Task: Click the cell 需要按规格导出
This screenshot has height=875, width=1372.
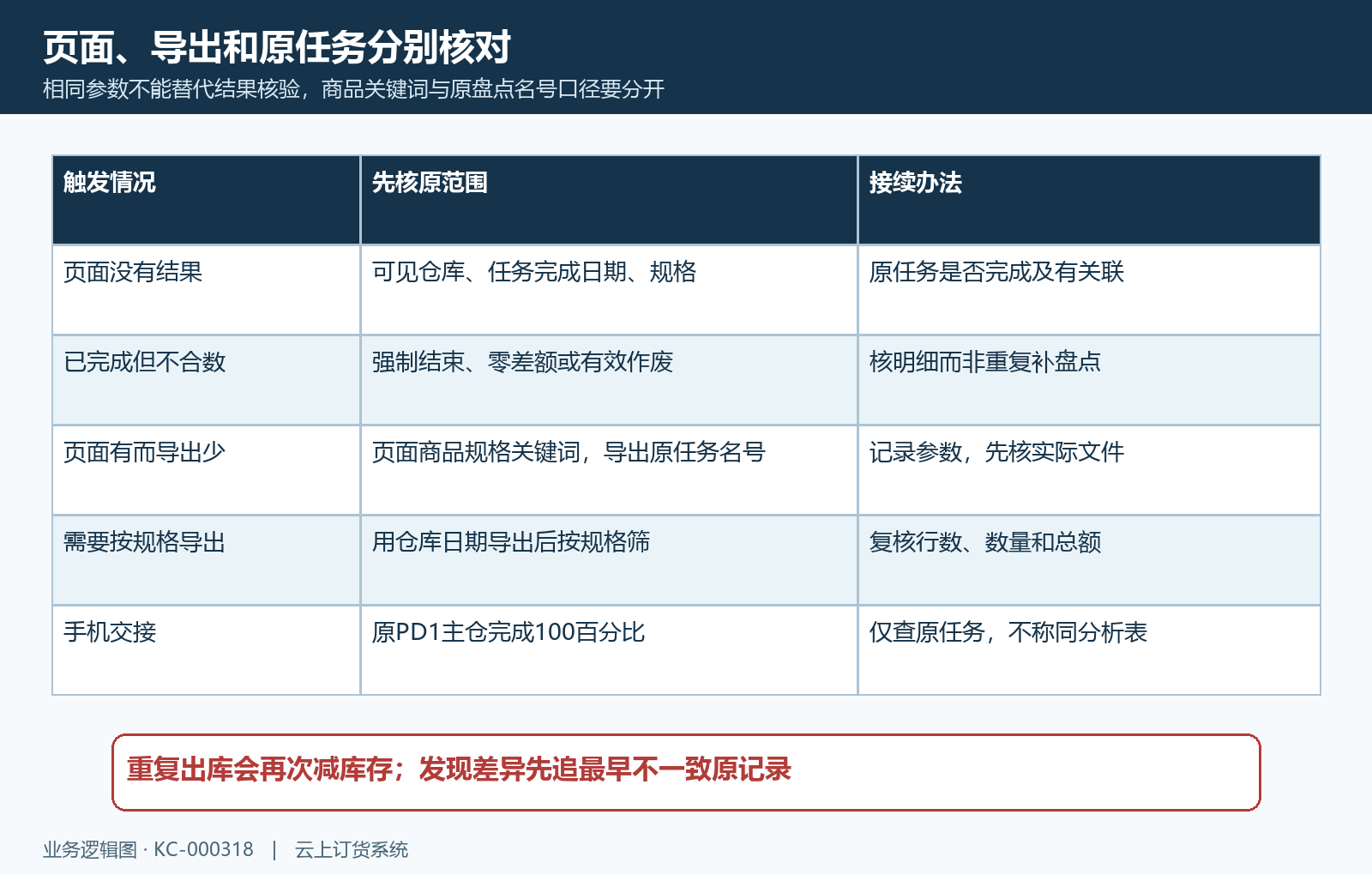Action: (206, 560)
